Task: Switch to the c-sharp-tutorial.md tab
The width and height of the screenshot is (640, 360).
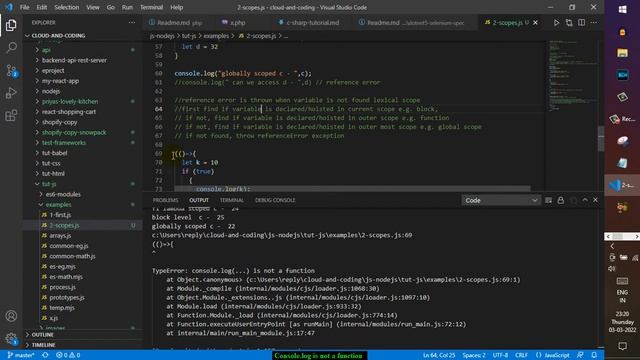Action: coord(312,23)
